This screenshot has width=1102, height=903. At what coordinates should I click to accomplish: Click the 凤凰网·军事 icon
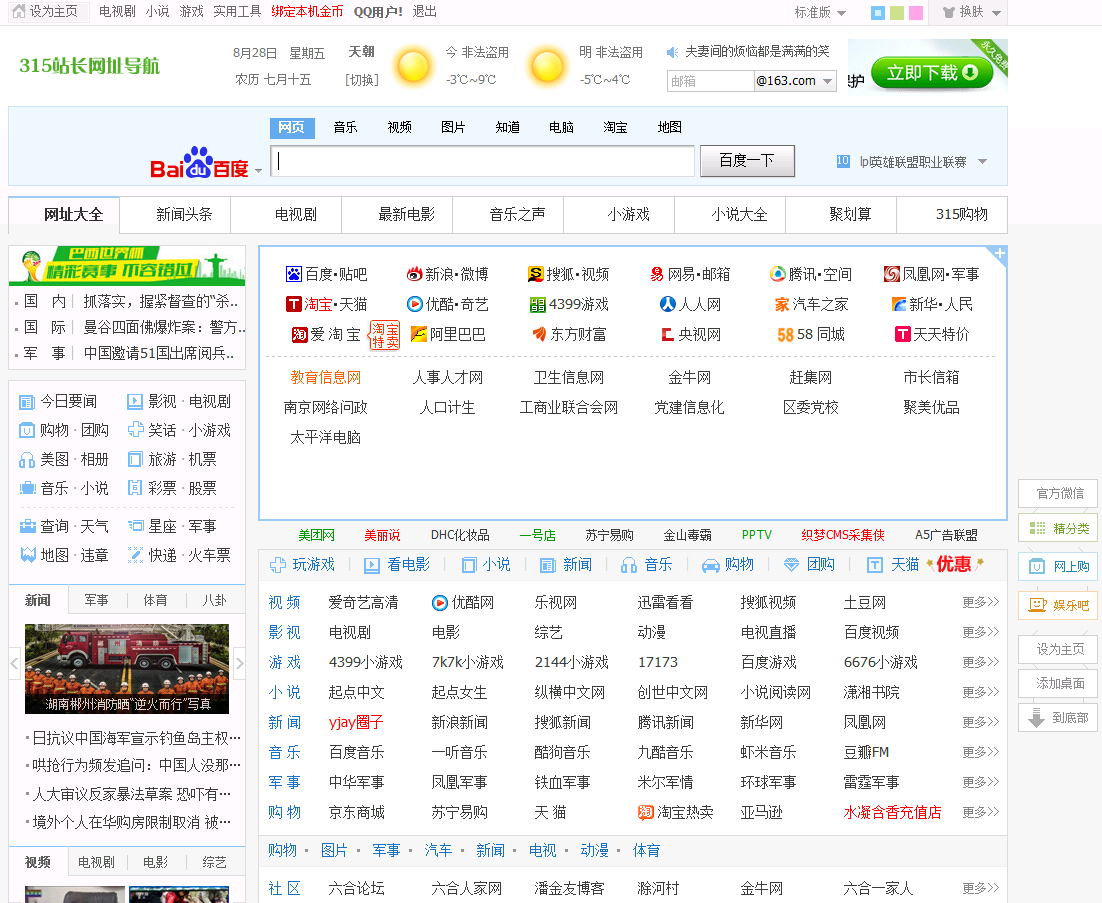coord(892,274)
